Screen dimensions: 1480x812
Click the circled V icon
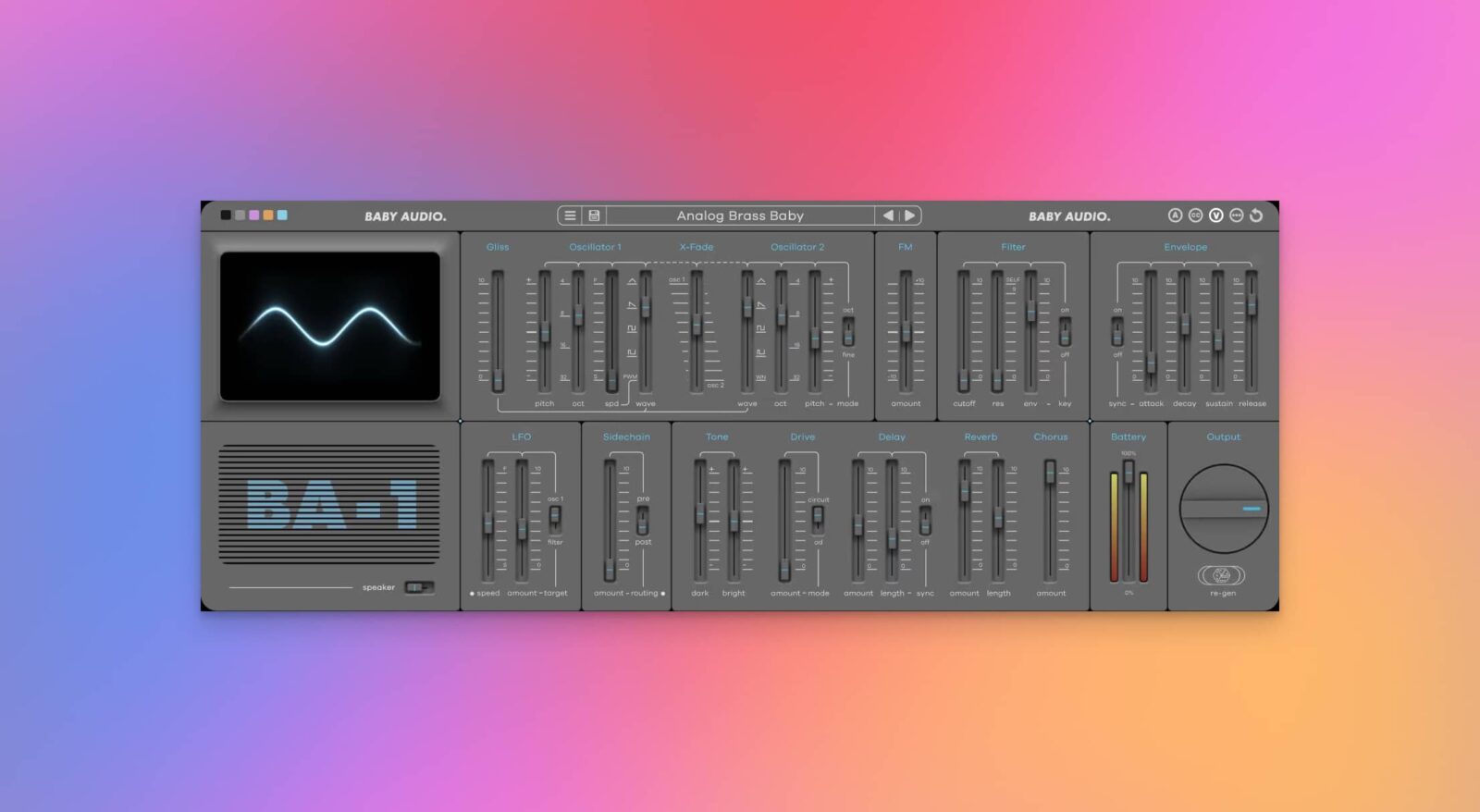click(1215, 215)
